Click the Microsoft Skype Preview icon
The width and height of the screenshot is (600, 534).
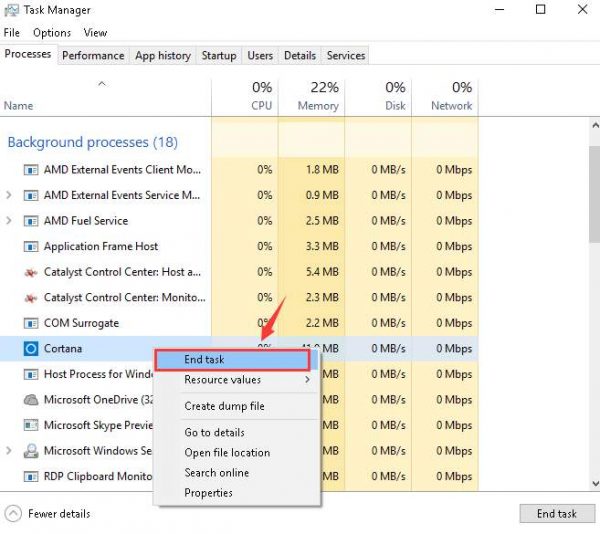(29, 425)
